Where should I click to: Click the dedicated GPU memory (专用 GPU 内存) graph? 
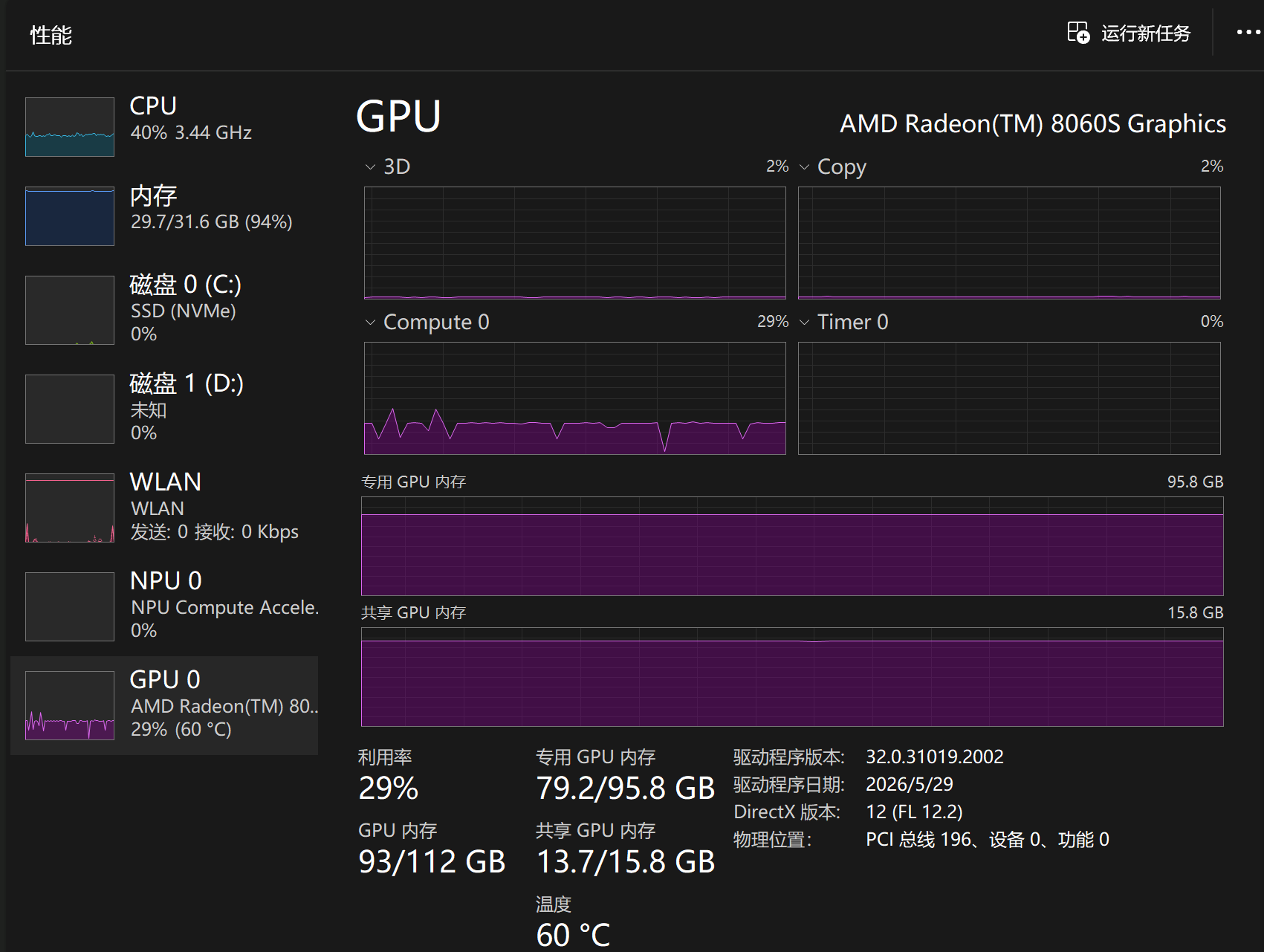click(x=792, y=546)
